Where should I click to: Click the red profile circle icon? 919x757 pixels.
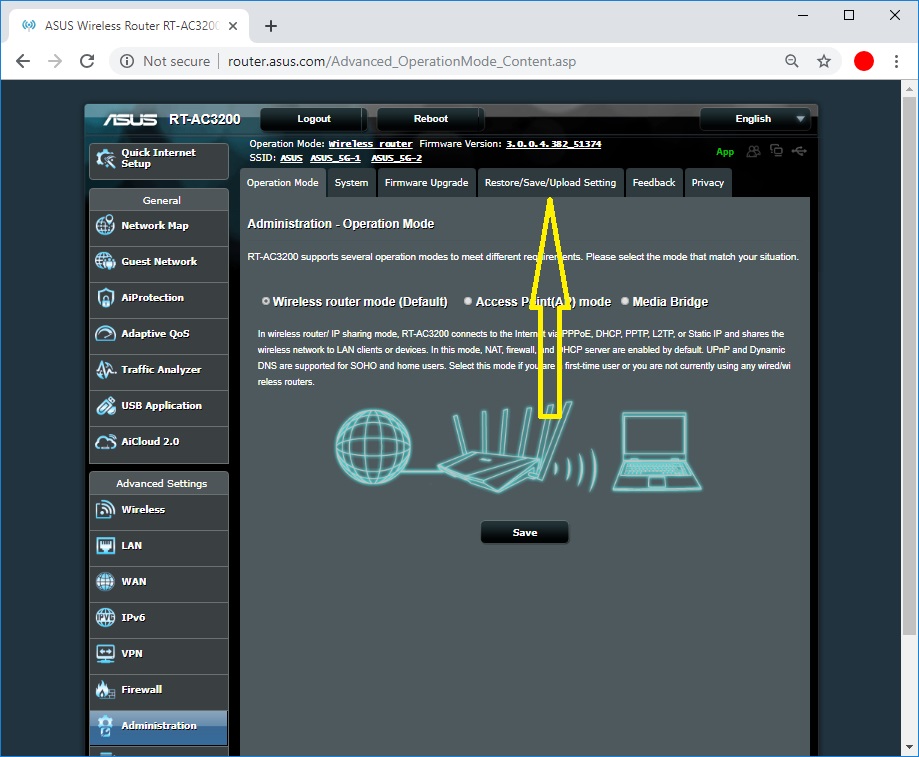click(x=864, y=61)
